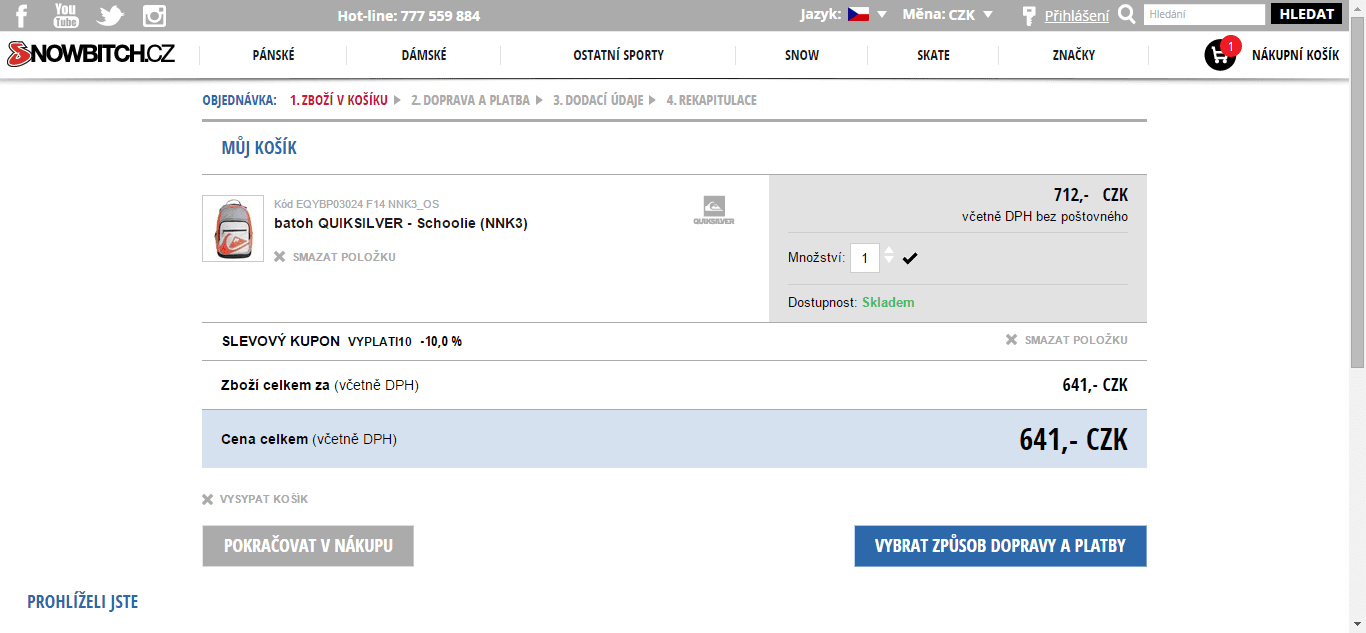Confirm quantity with the checkmark icon
Screen dimensions: 1366x633
(x=910, y=258)
